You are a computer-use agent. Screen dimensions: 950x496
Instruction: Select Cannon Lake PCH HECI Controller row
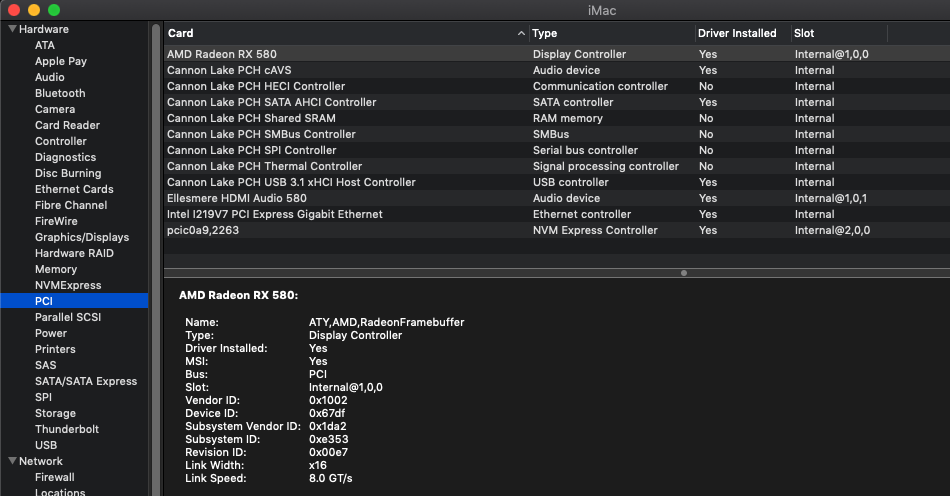click(557, 86)
